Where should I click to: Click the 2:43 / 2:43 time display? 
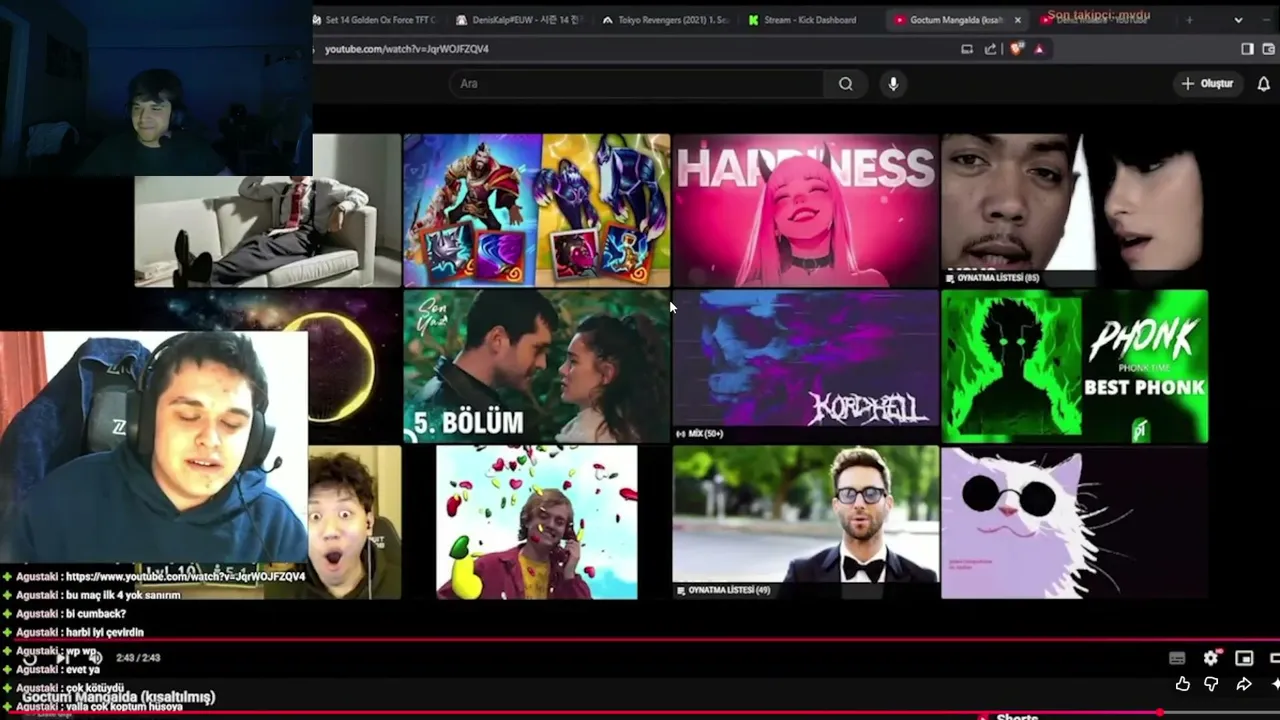(138, 658)
